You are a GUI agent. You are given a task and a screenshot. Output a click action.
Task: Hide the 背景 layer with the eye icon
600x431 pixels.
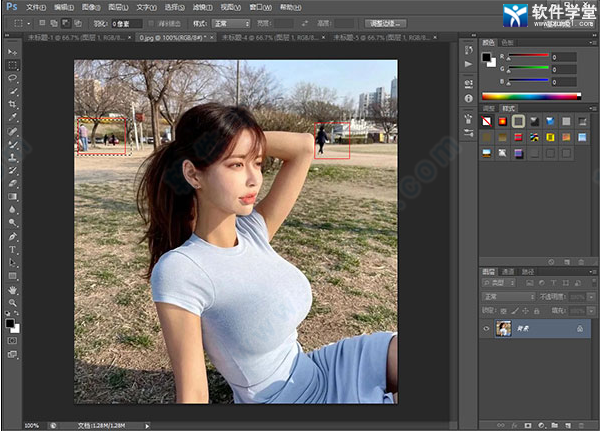point(487,328)
